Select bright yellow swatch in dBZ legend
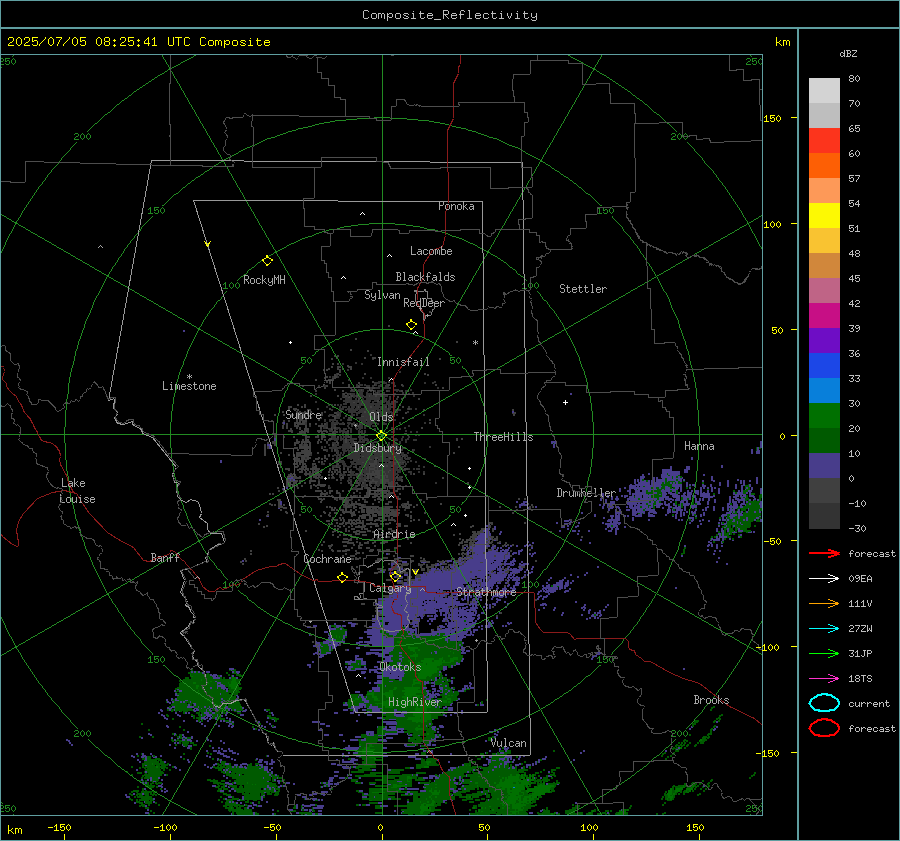This screenshot has height=841, width=900. [x=824, y=216]
